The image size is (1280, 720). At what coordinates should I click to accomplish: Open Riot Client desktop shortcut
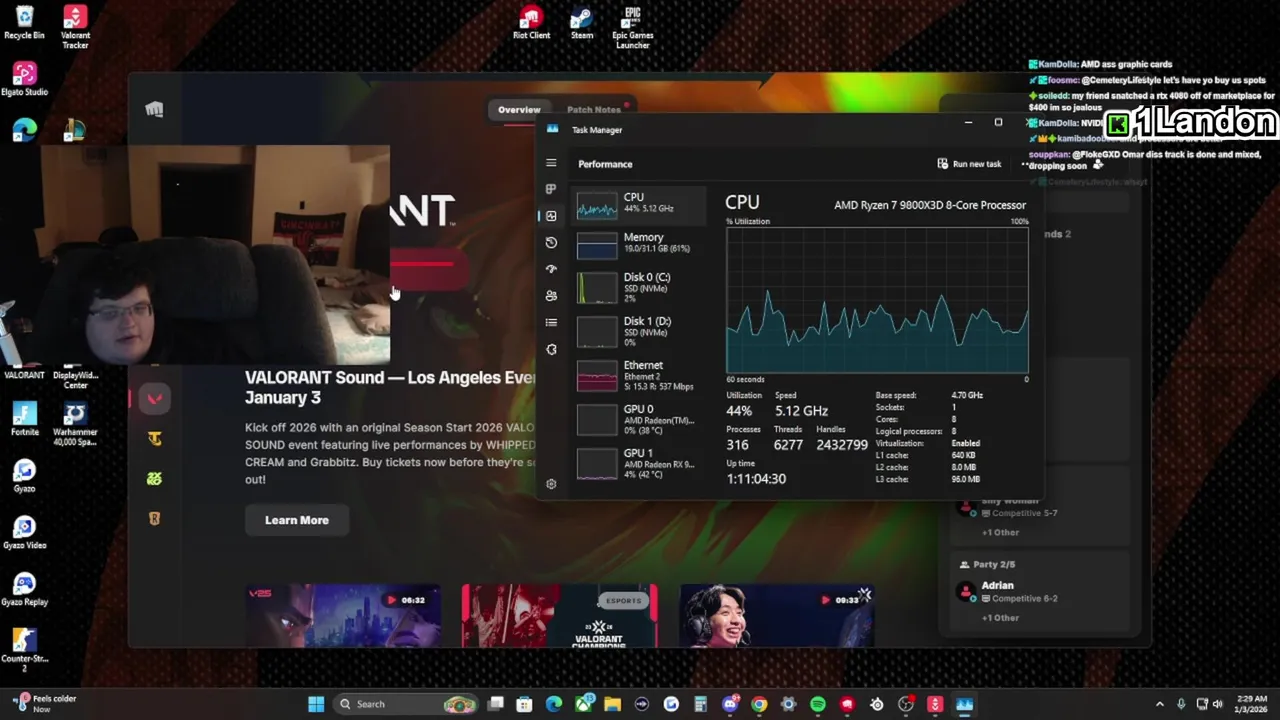pos(531,23)
